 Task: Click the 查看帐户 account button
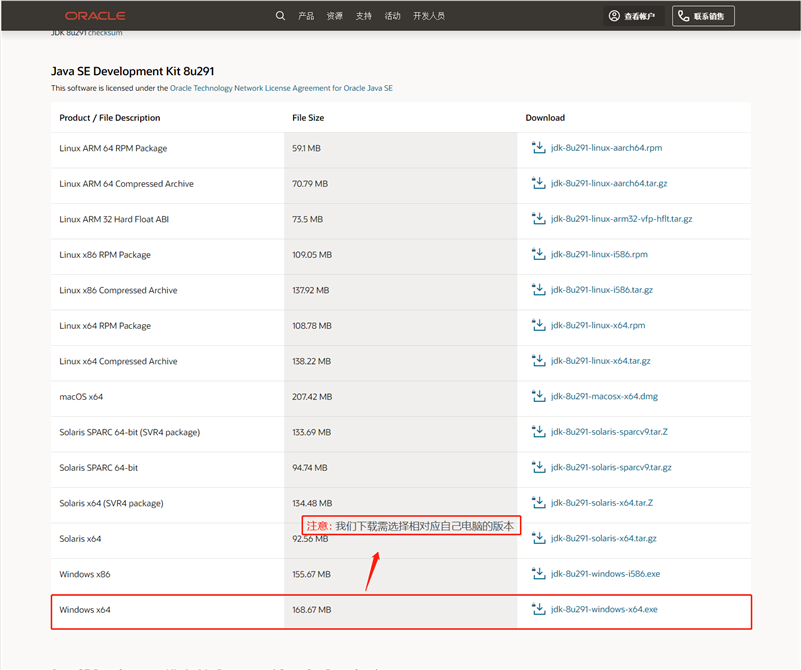633,16
